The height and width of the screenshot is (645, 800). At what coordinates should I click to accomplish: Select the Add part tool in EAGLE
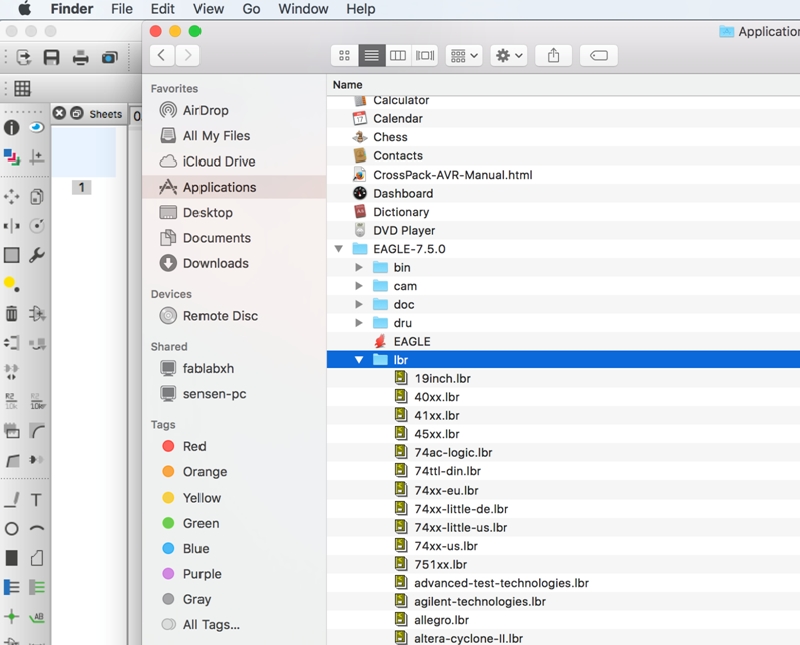(37, 313)
